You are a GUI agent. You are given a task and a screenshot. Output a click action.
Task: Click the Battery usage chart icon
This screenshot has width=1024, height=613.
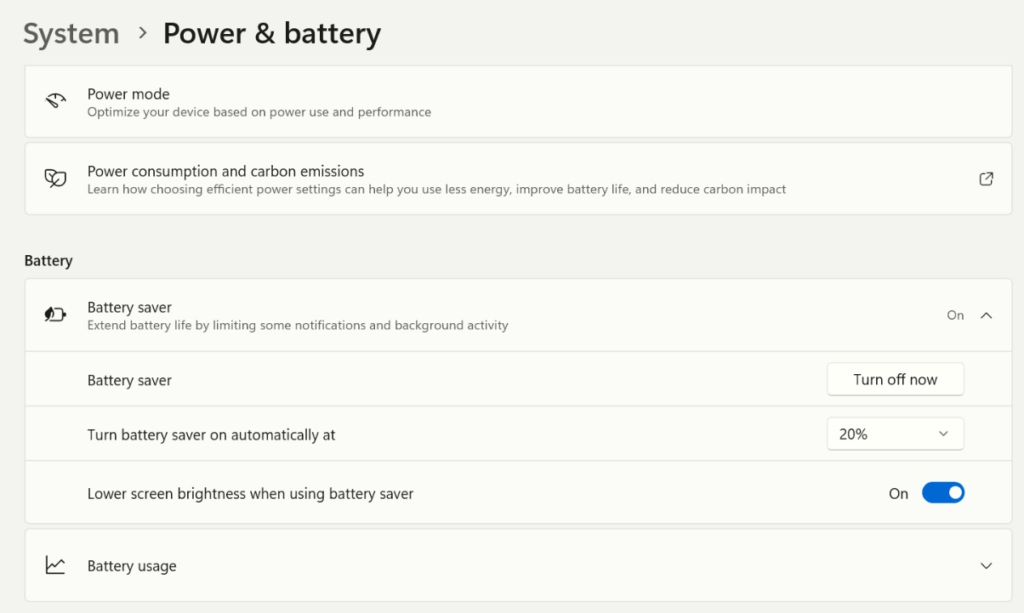(x=56, y=566)
